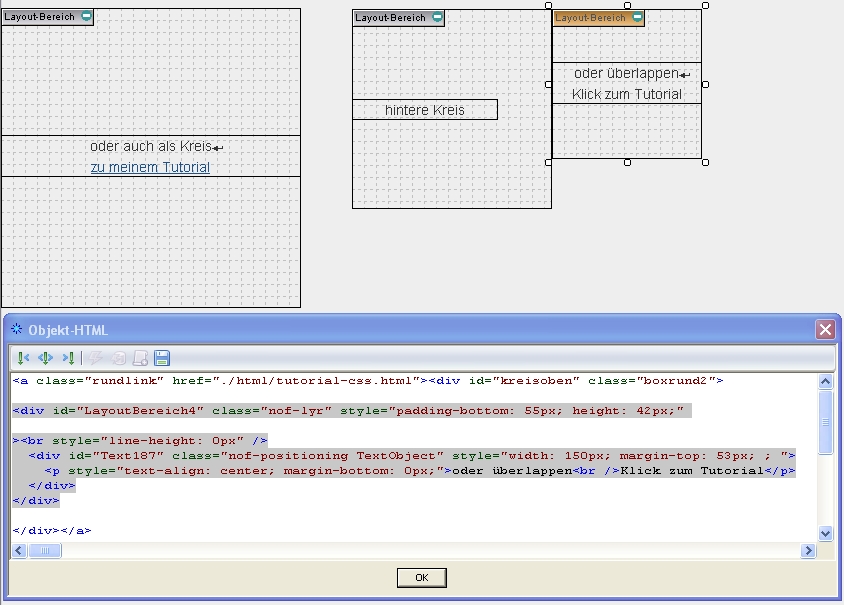Click the Objekt-HTML title bar icon

point(17,330)
